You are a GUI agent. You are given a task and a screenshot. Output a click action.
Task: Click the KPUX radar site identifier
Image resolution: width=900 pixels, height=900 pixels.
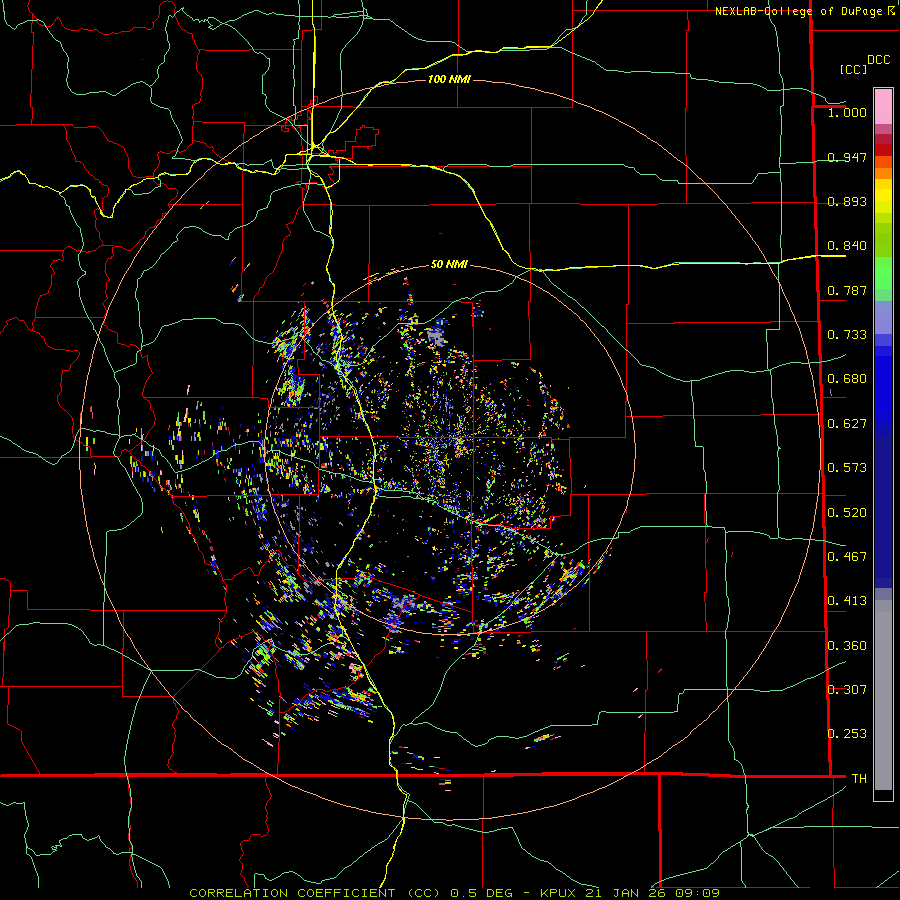(x=558, y=893)
